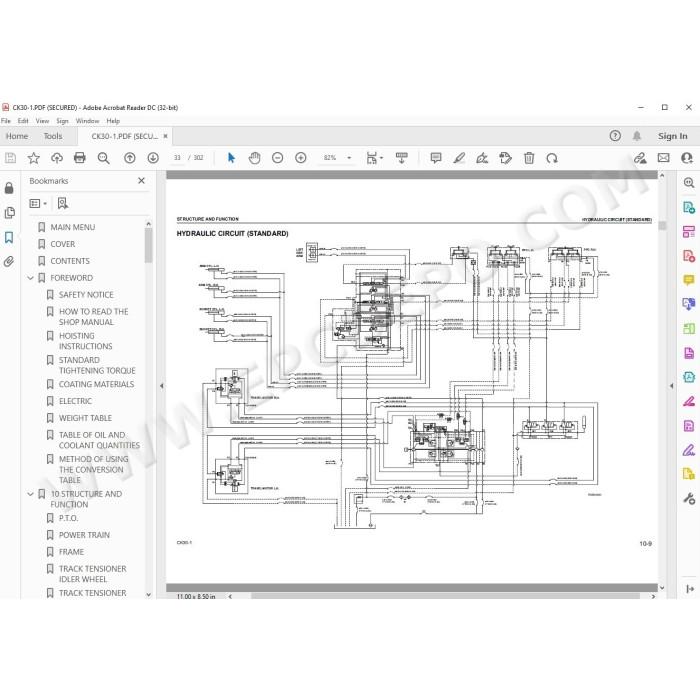This screenshot has height=700, width=700.
Task: Open bookmark options dropdown
Action: point(38,204)
